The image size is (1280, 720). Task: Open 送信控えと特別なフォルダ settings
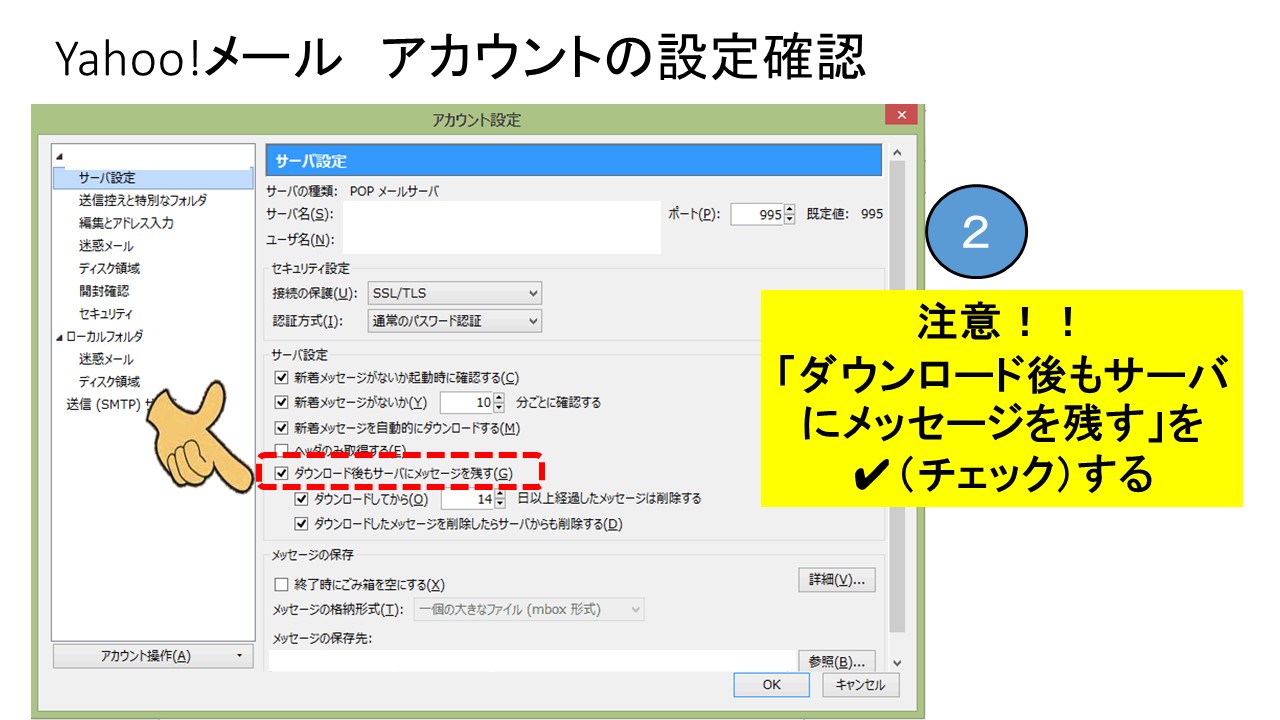pos(143,200)
